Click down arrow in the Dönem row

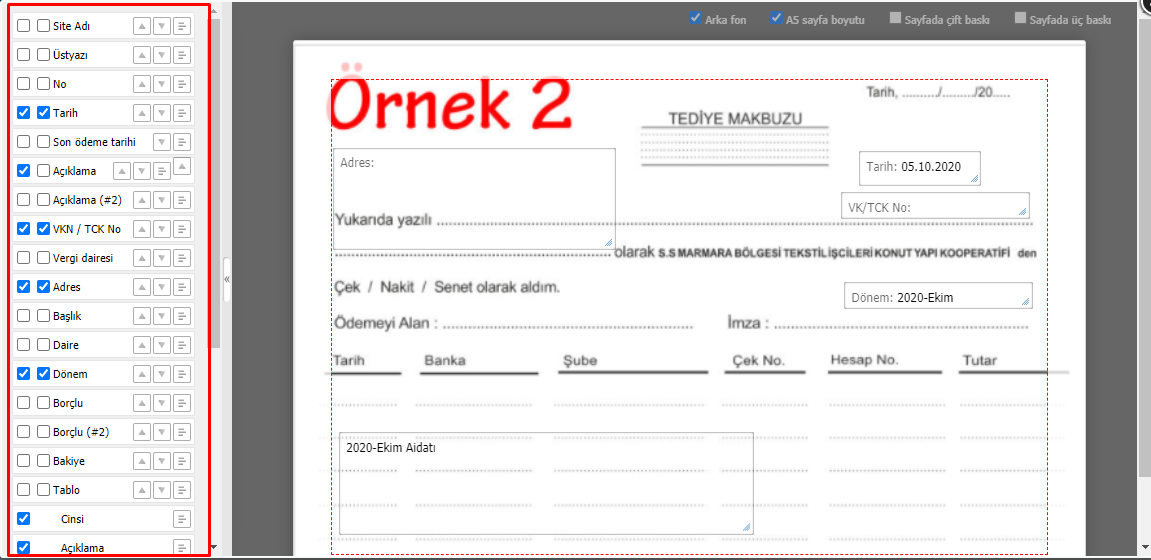tap(162, 374)
